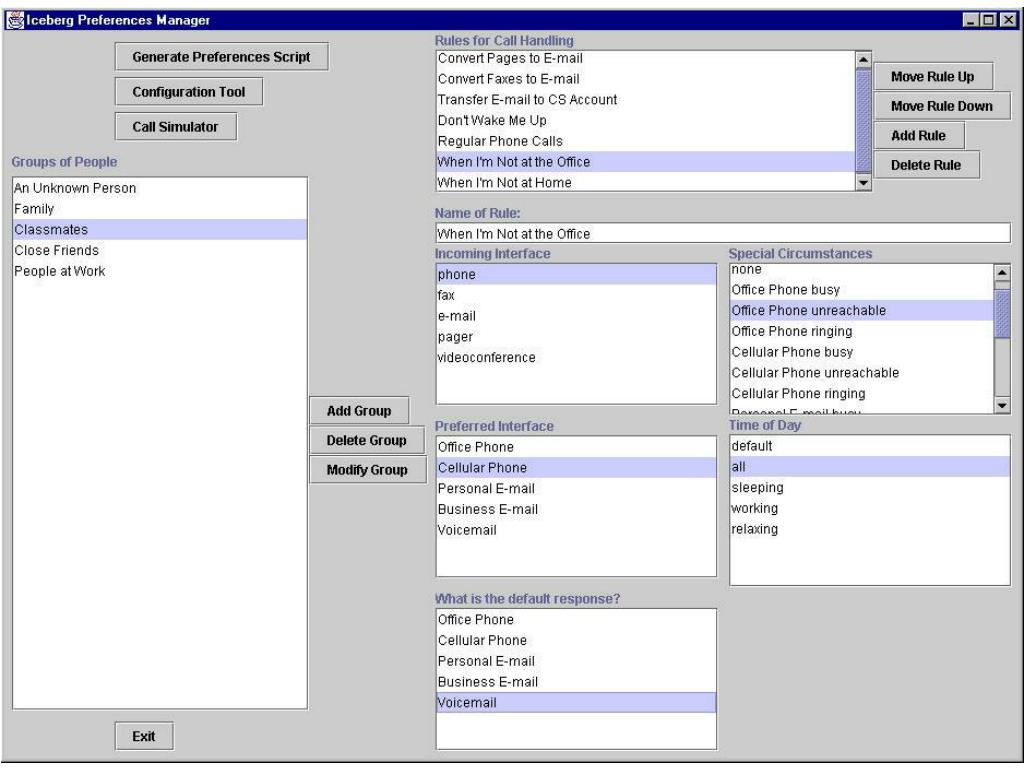Exit the Preferences Manager
1024x768 pixels.
point(143,736)
